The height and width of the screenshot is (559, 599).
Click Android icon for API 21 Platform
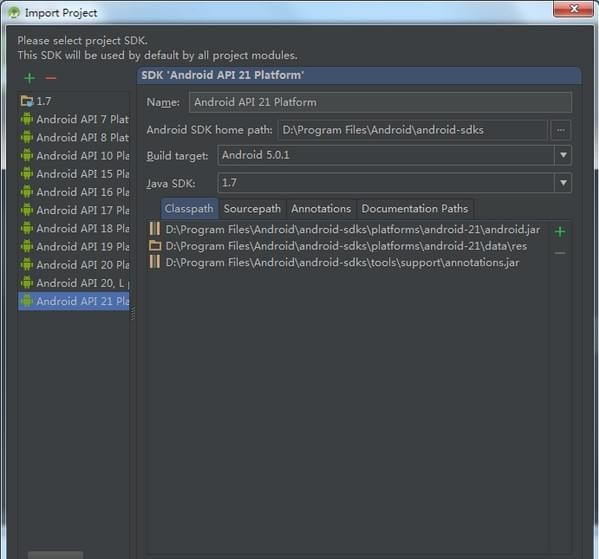point(27,301)
